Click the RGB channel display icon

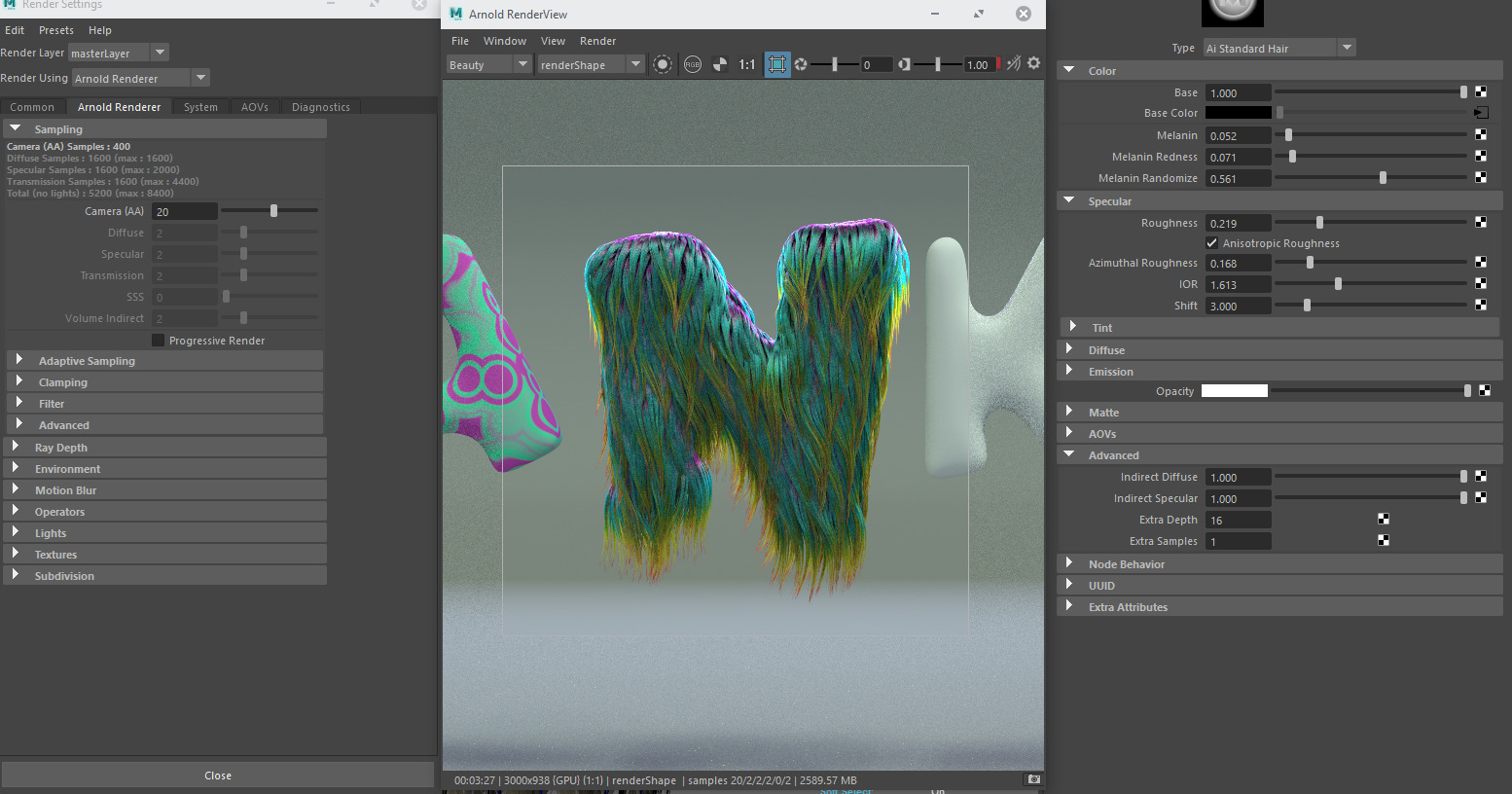693,65
